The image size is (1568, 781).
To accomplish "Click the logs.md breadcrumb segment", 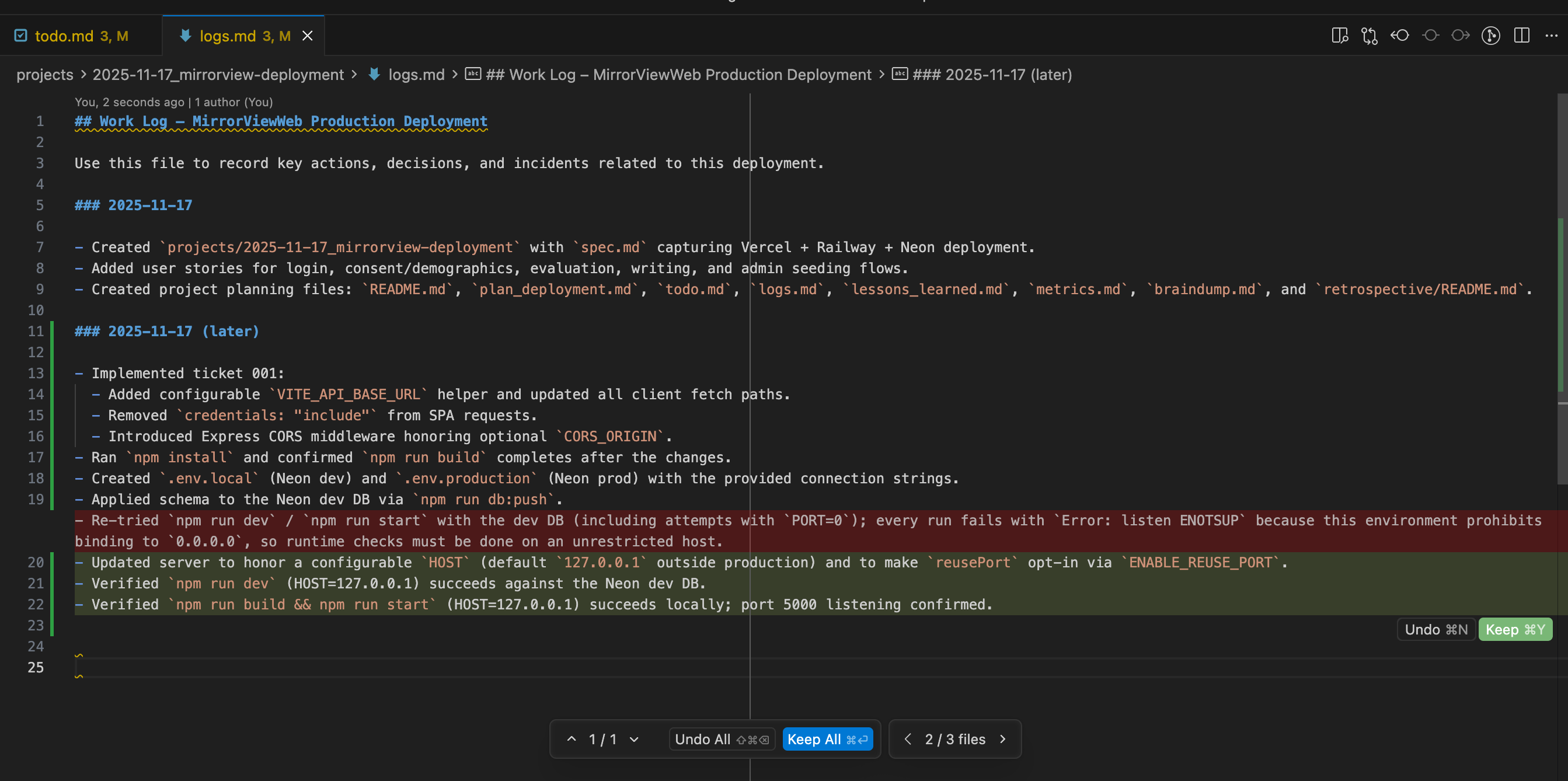I will click(416, 75).
